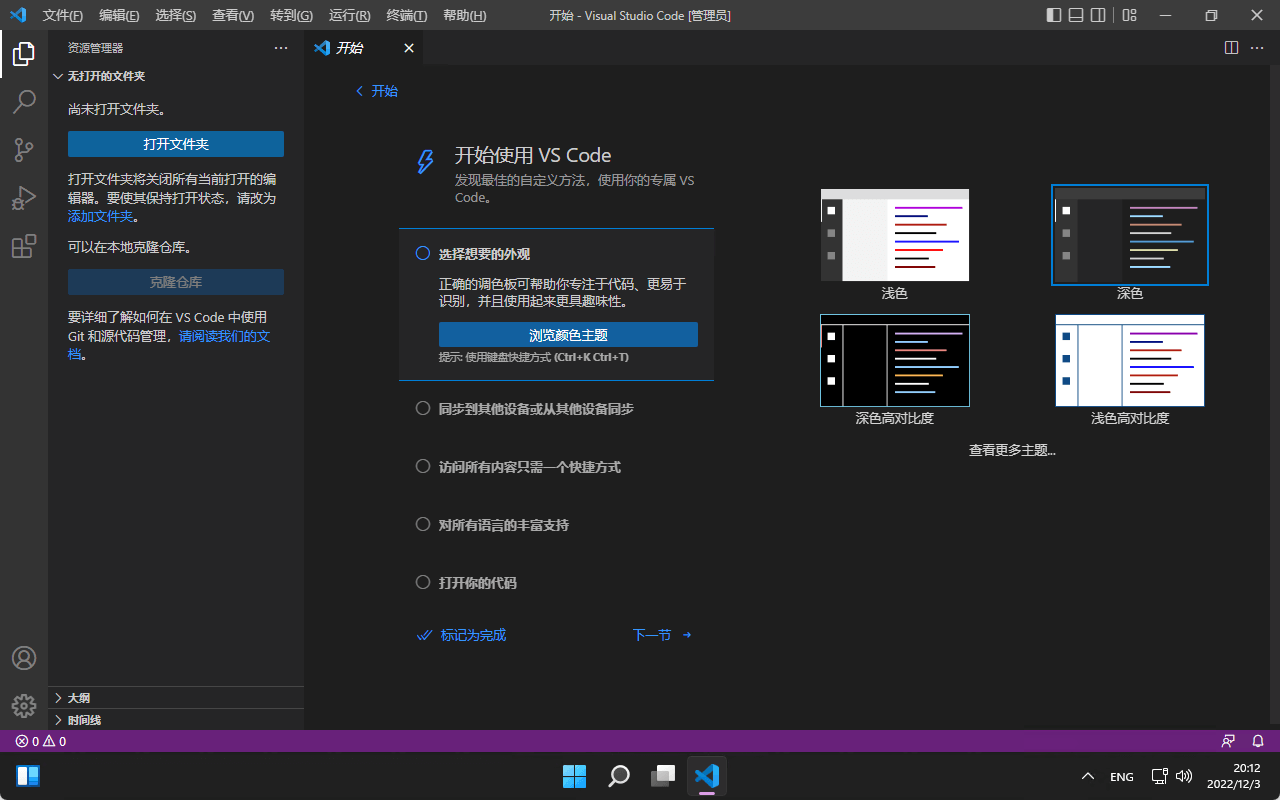Open the Explorer view in activity bar
1280x800 pixels.
(24, 54)
